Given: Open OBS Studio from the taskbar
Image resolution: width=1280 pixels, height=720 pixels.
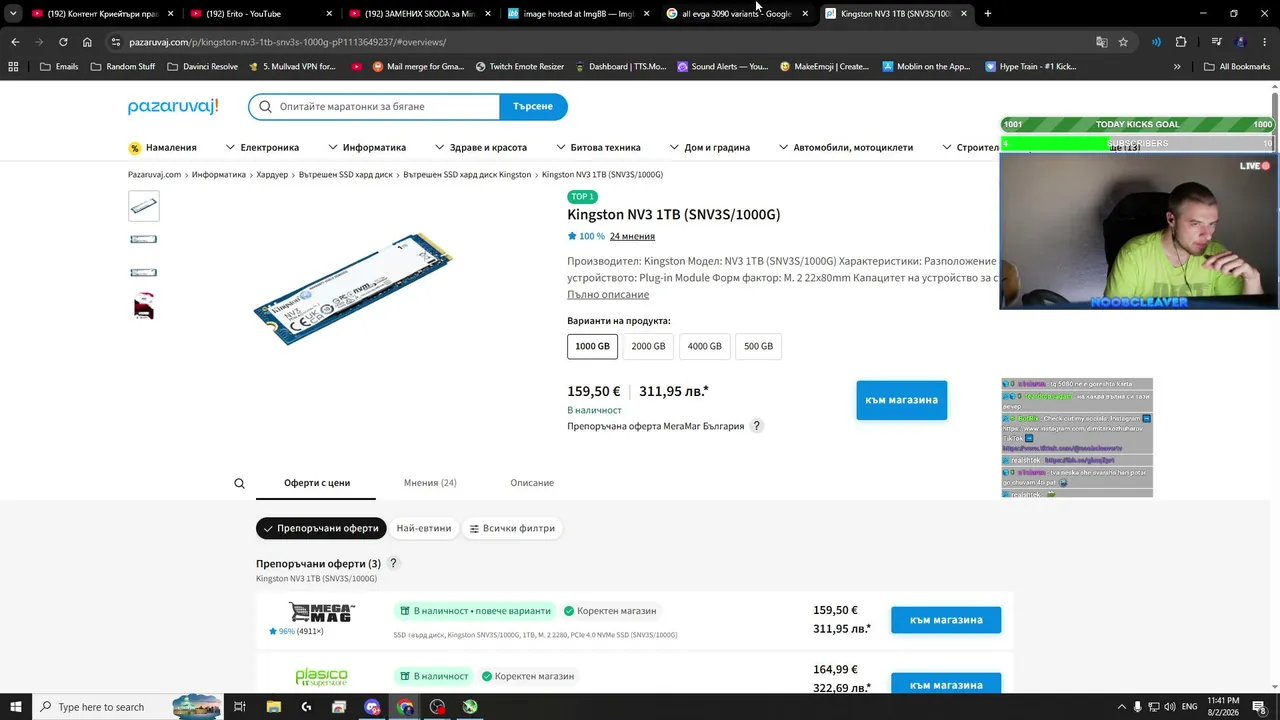Looking at the screenshot, I should [437, 707].
